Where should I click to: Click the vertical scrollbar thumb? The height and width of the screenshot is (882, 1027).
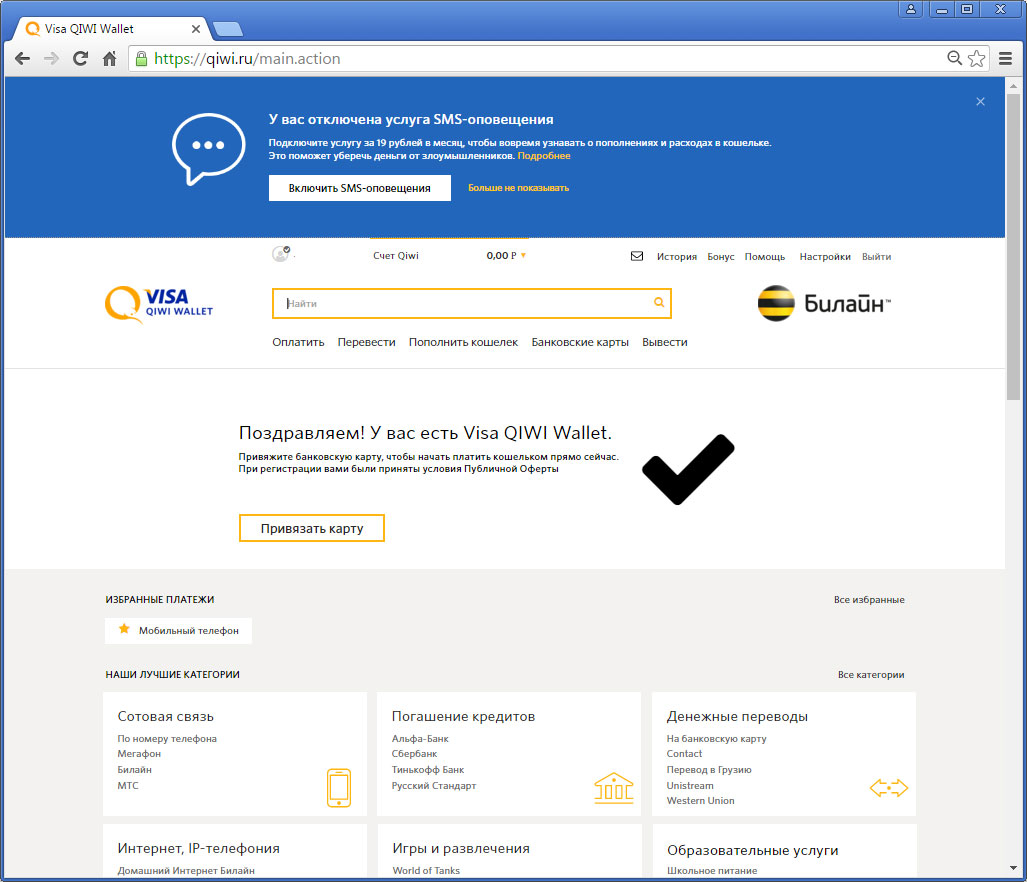click(1013, 246)
